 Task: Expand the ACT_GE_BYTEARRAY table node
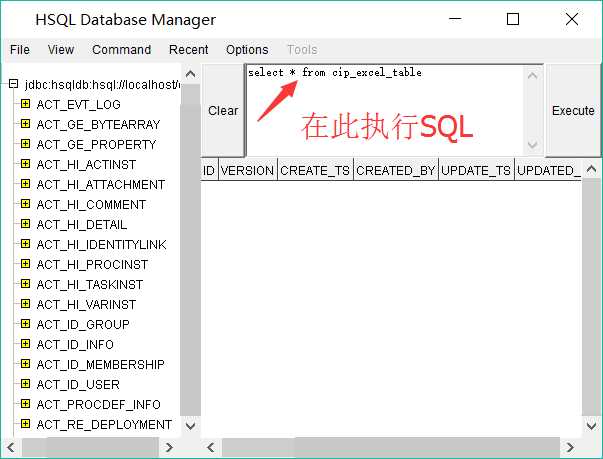[25, 124]
